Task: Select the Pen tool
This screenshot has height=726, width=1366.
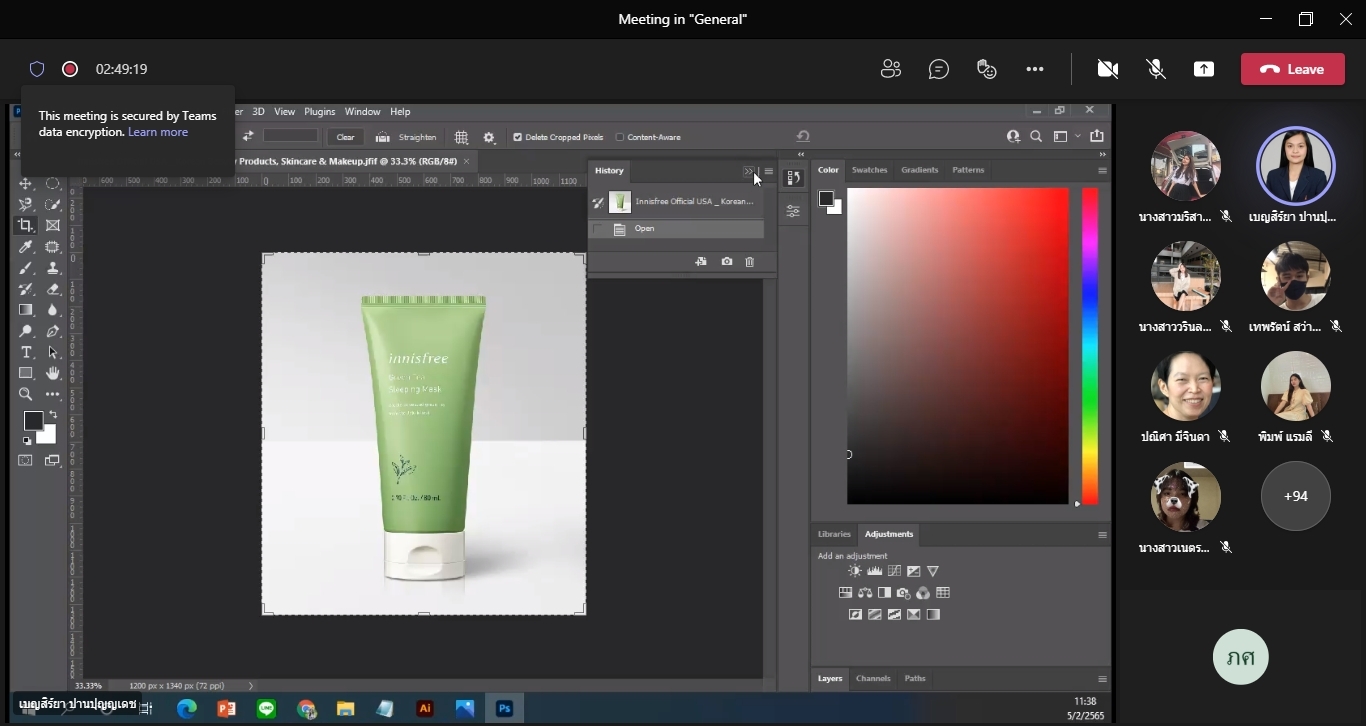Action: pos(53,331)
